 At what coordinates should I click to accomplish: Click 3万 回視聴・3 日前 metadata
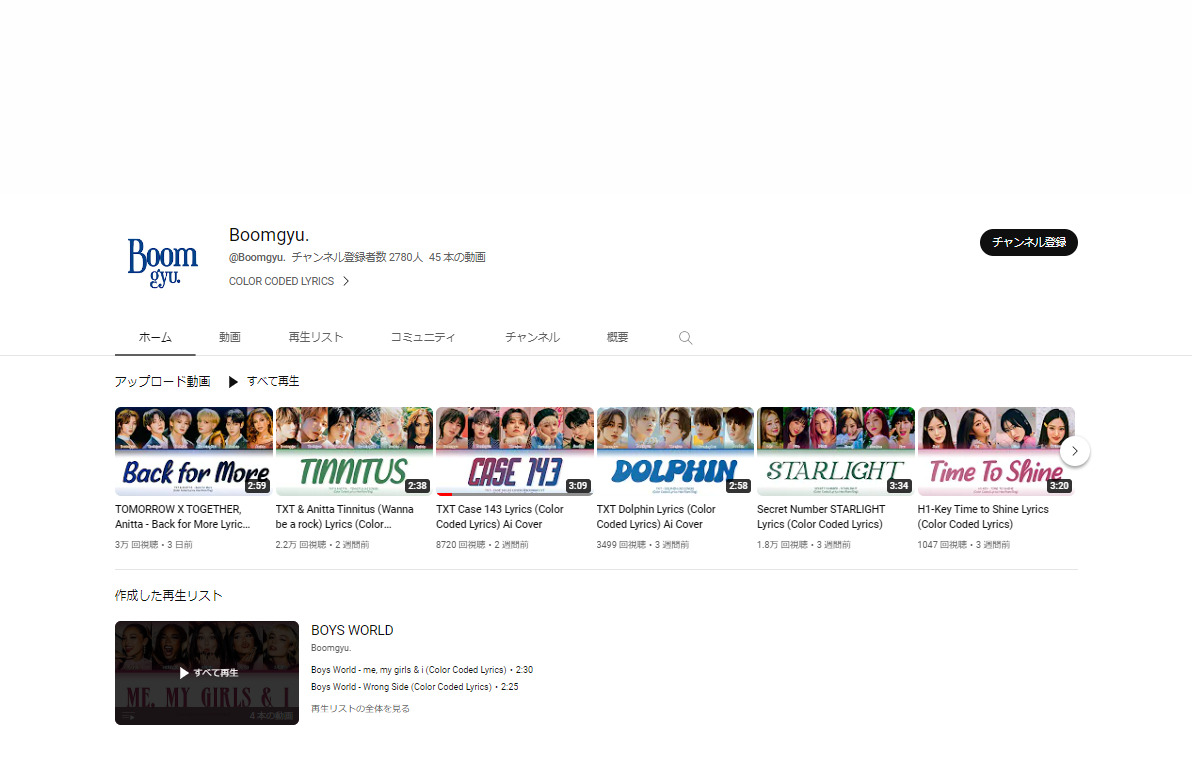[x=154, y=545]
